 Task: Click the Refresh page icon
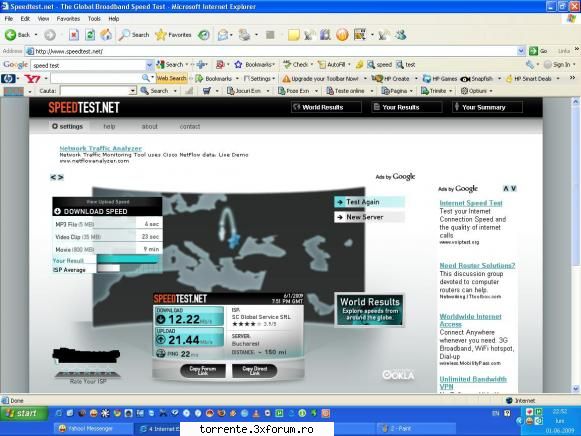90,35
